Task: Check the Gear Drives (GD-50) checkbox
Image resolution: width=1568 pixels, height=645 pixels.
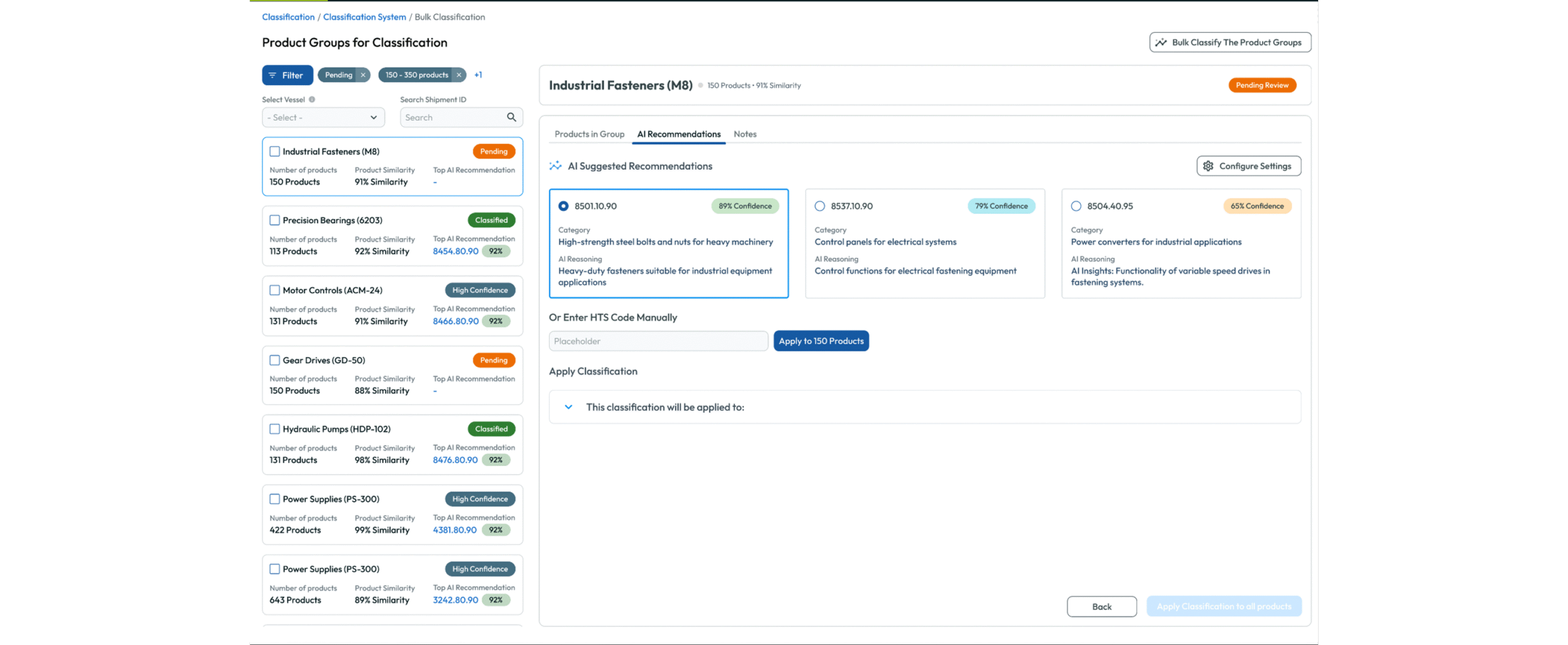Action: (x=275, y=360)
